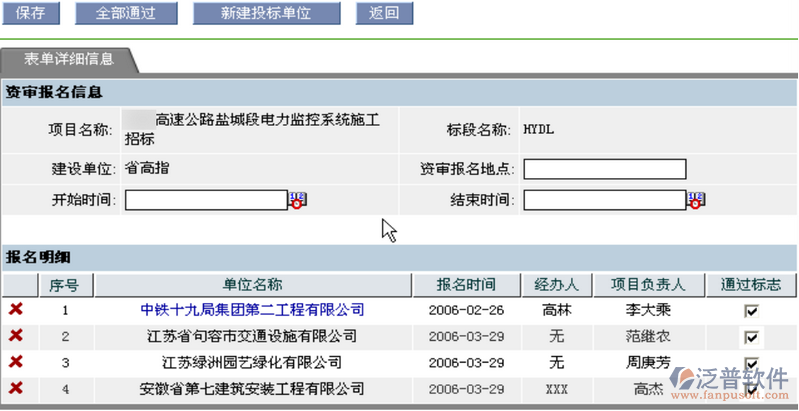This screenshot has height=411, width=799.
Task: Click the 返回 button
Action: (x=384, y=13)
